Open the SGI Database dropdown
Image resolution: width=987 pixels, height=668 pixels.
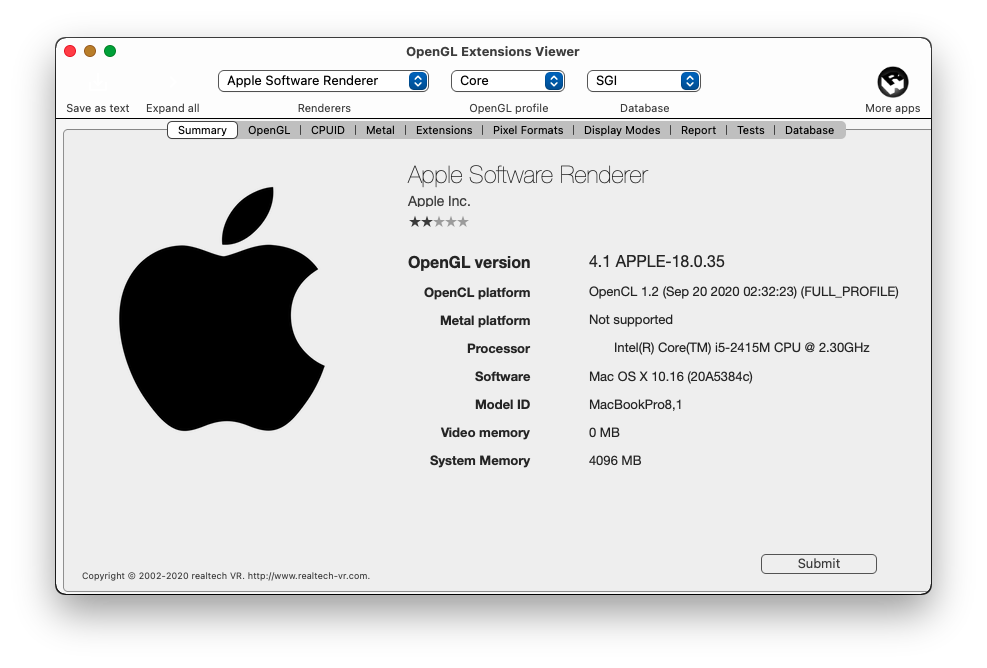[643, 81]
